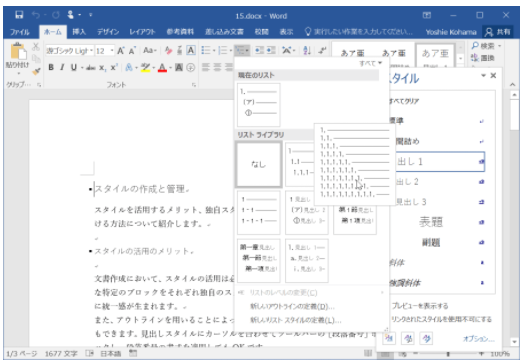
Task: Click the 共有 share button
Action: pos(498,32)
